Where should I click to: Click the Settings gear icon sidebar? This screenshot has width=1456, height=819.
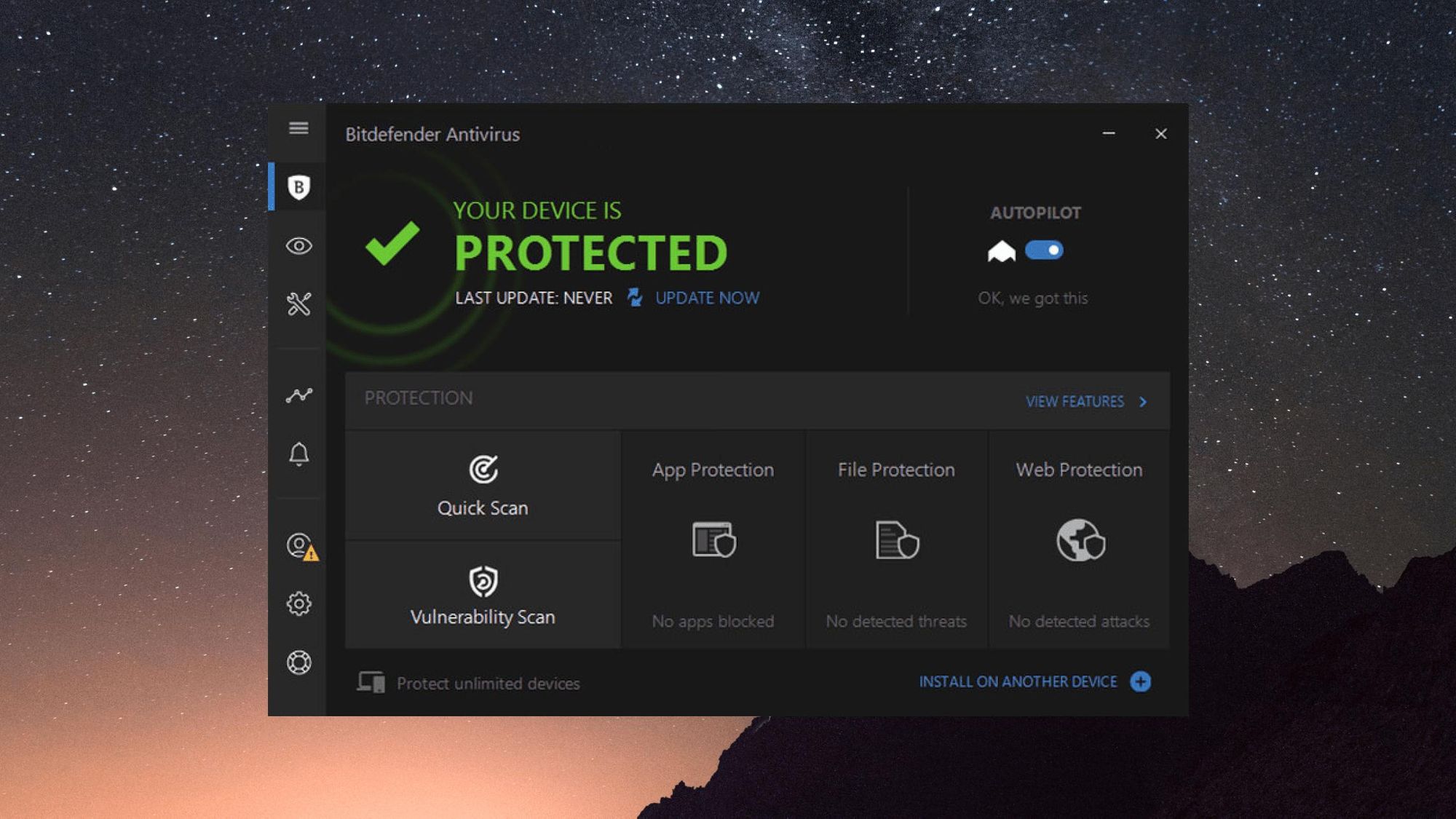pos(298,604)
